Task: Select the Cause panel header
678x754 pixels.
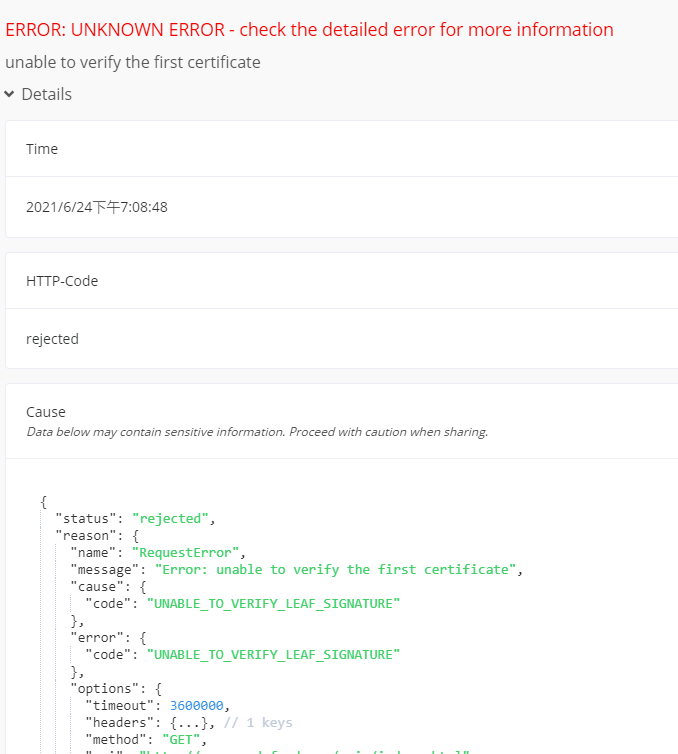Action: click(x=46, y=412)
